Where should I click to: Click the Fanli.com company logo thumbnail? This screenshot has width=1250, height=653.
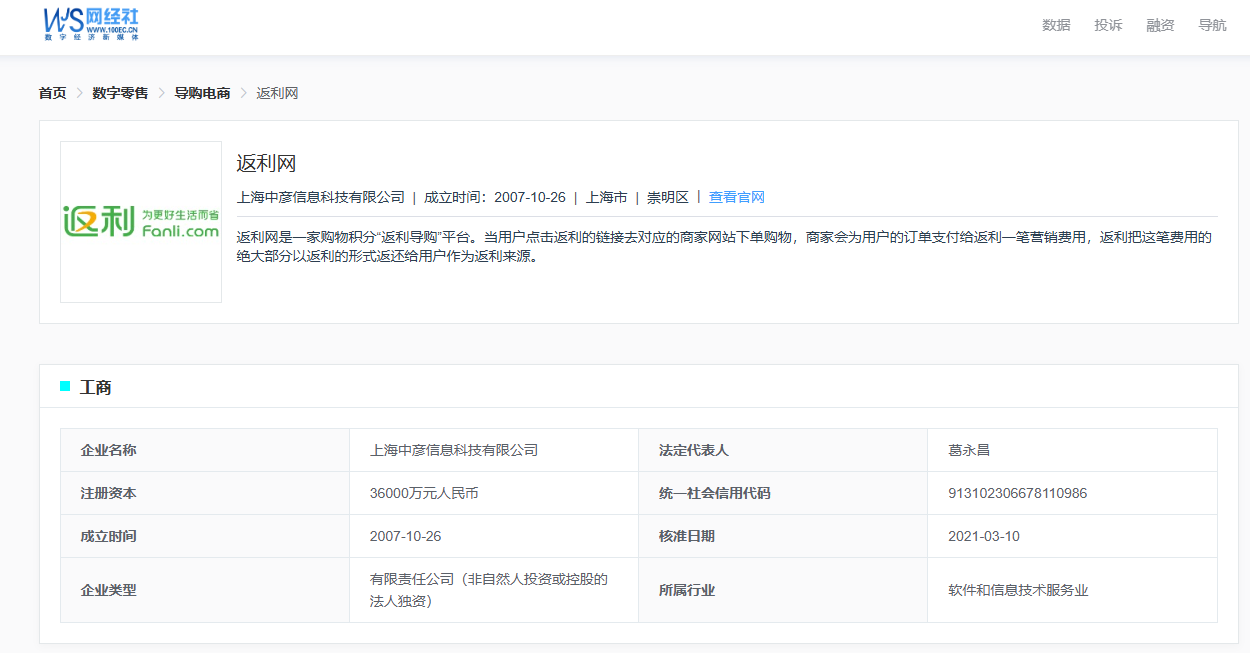(x=141, y=222)
